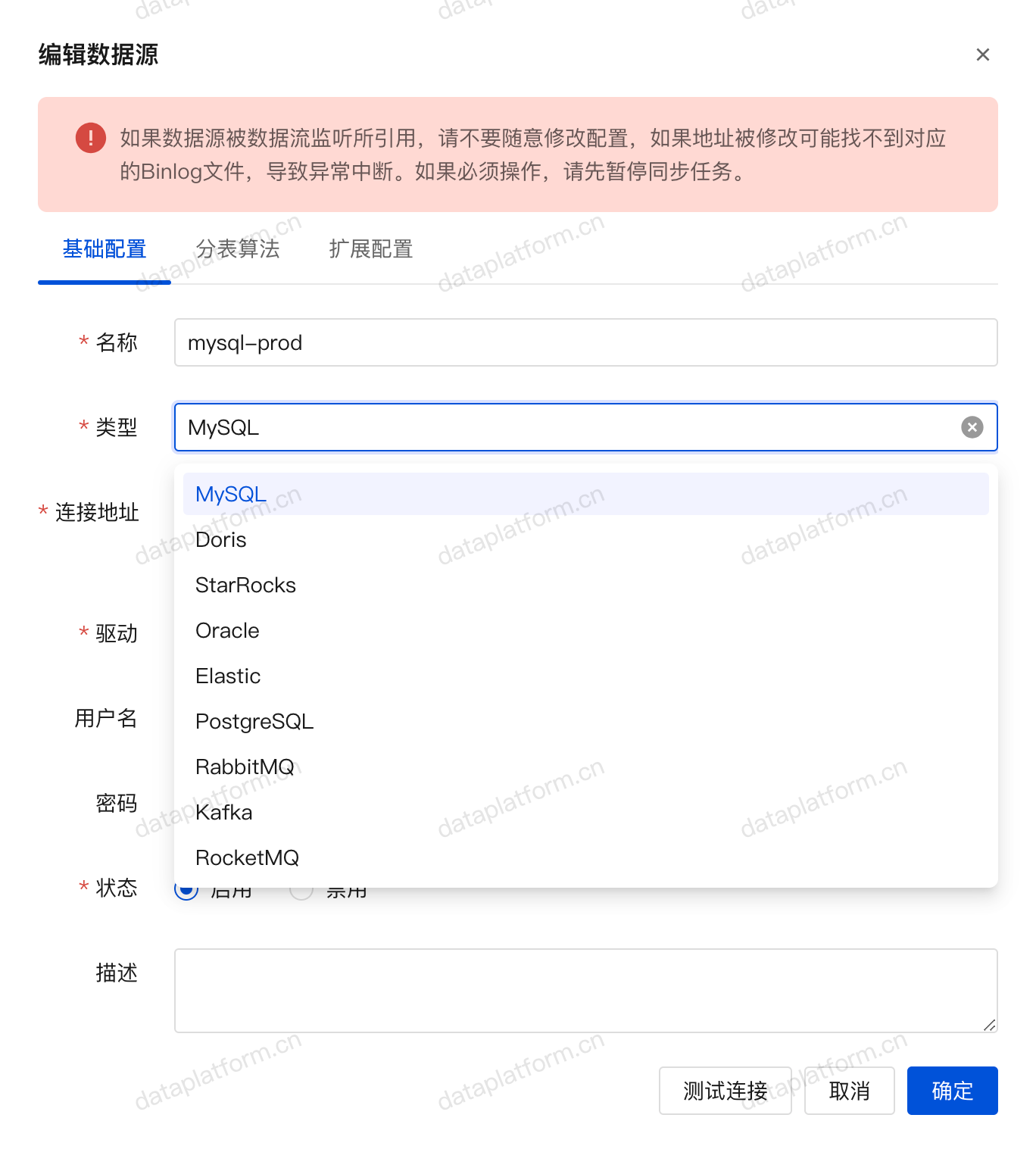The image size is (1036, 1171).
Task: Select the 基础配置 tab
Action: tap(105, 249)
